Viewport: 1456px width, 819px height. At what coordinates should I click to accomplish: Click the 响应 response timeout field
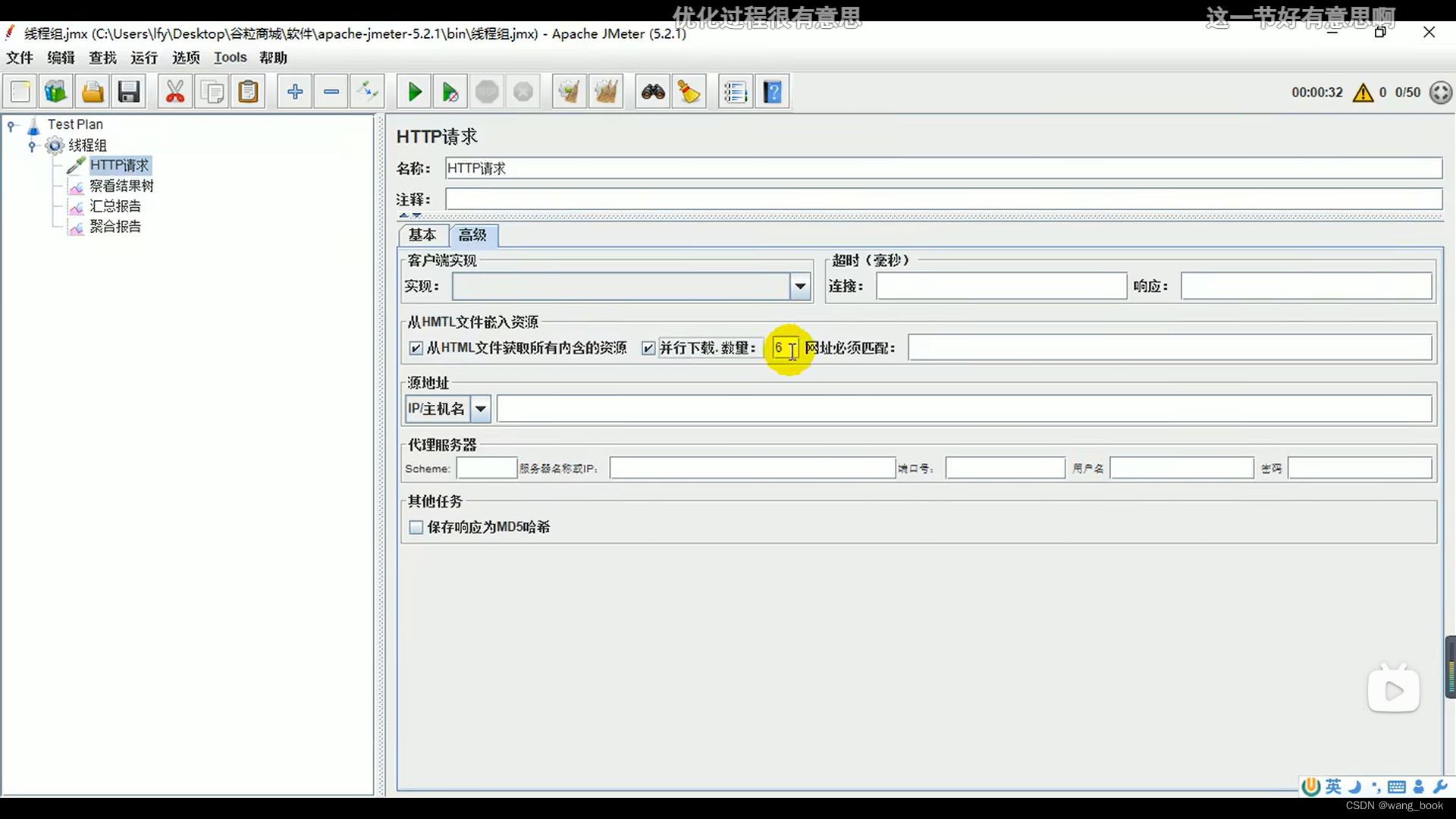1306,287
